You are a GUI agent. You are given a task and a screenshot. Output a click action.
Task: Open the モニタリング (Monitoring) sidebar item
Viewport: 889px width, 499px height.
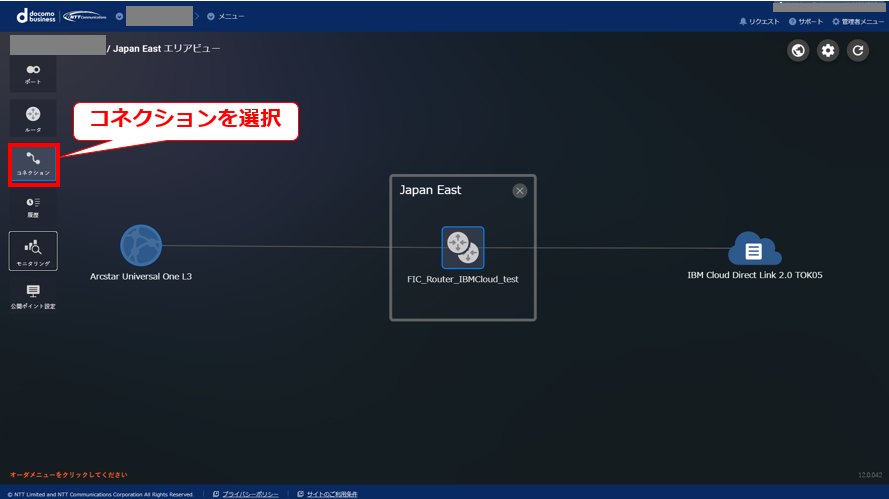[33, 251]
